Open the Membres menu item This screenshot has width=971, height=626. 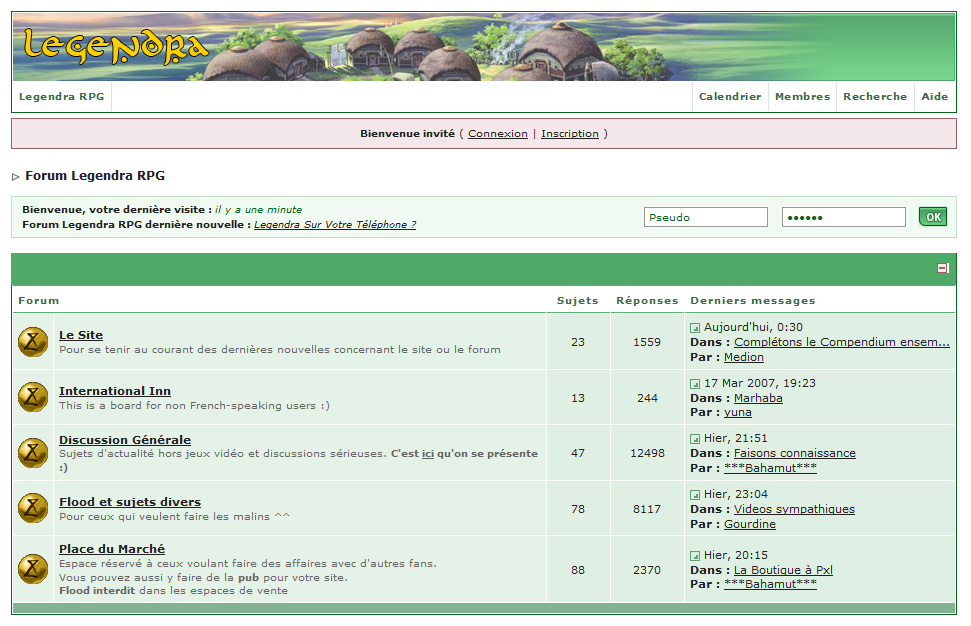pyautogui.click(x=802, y=97)
